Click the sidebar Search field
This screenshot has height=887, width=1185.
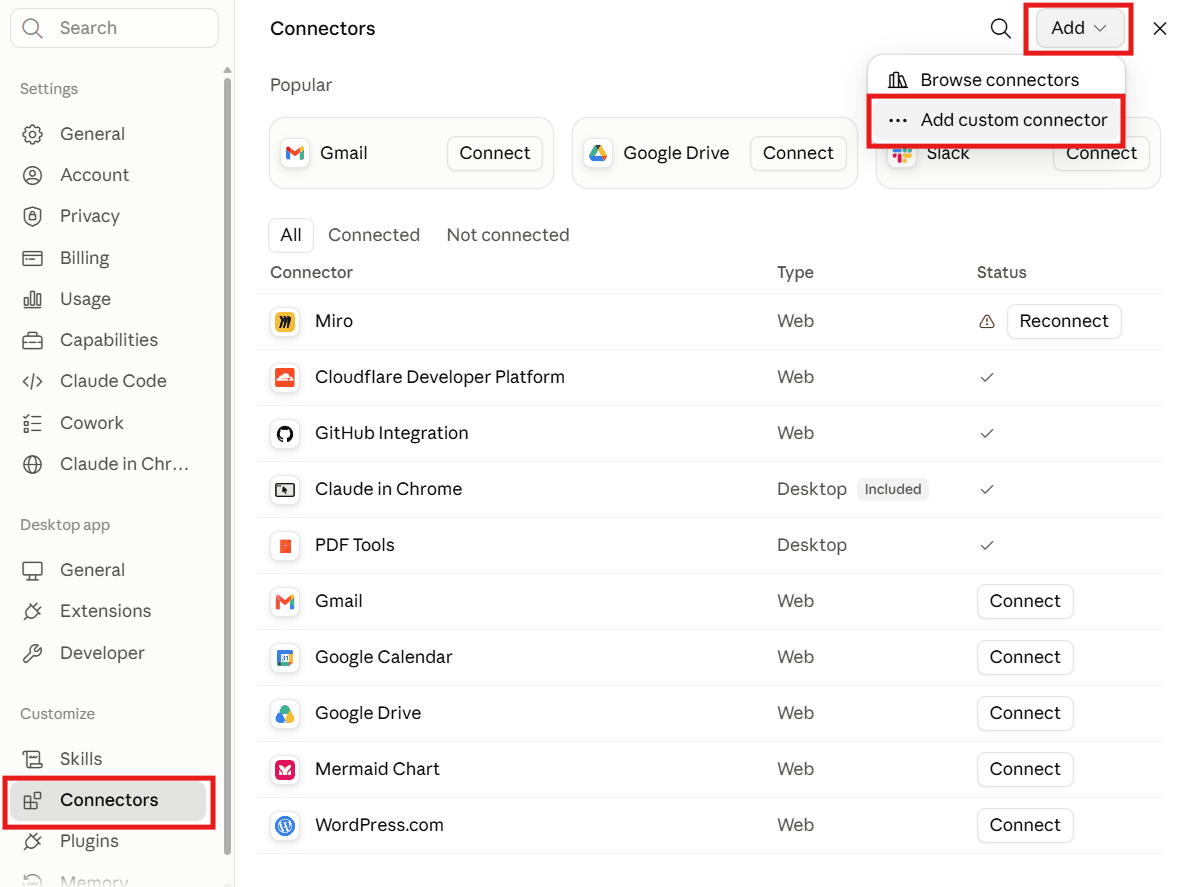click(x=115, y=28)
